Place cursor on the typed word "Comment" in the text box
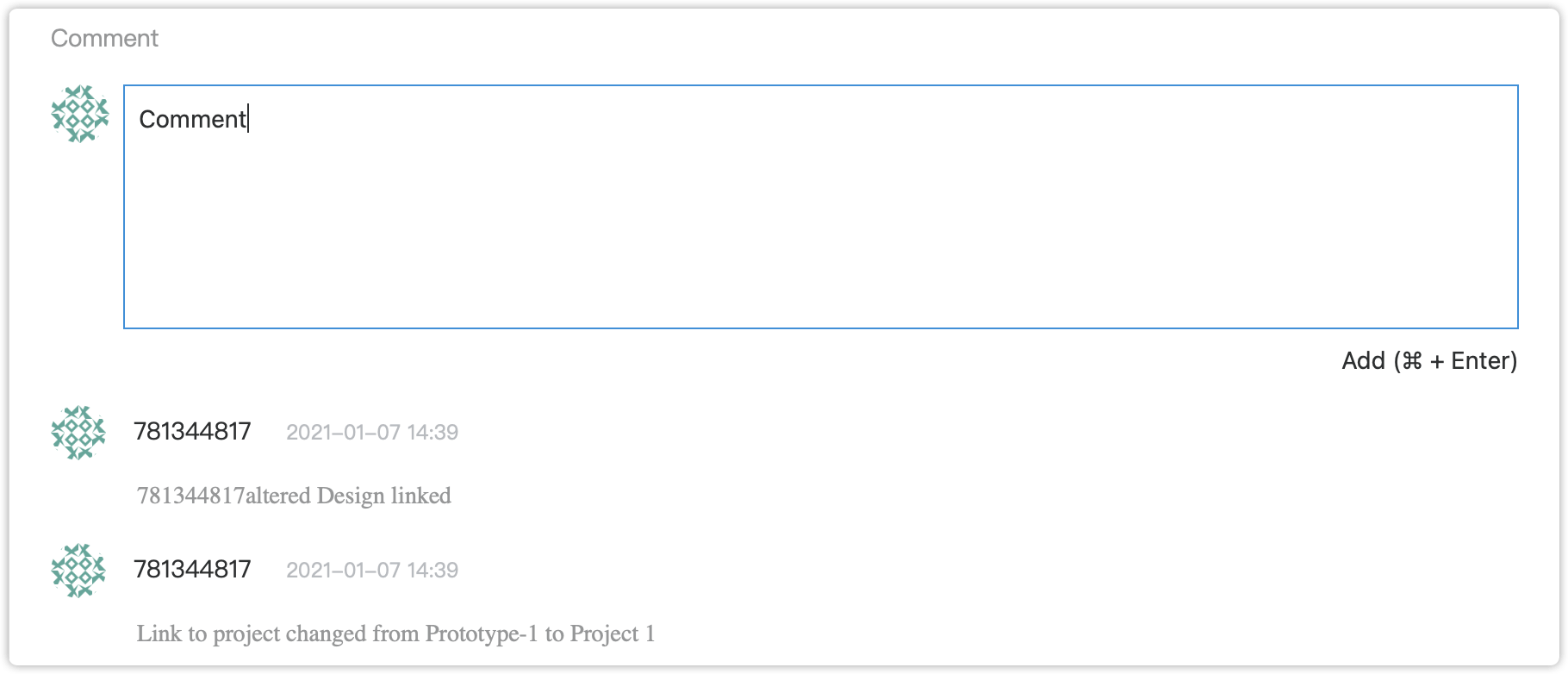This screenshot has height=674, width=1568. [193, 119]
